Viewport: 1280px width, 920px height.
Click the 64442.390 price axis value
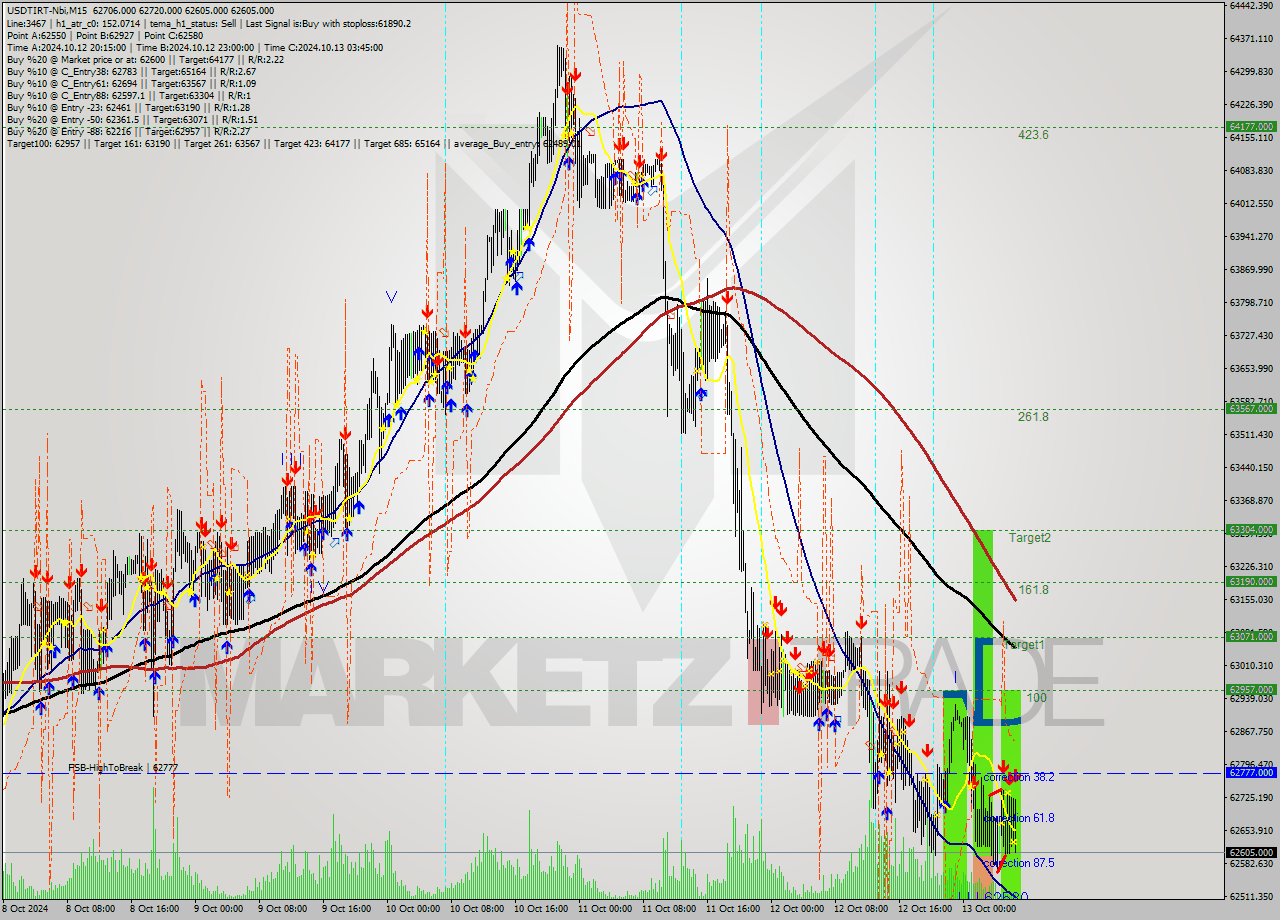click(1250, 5)
